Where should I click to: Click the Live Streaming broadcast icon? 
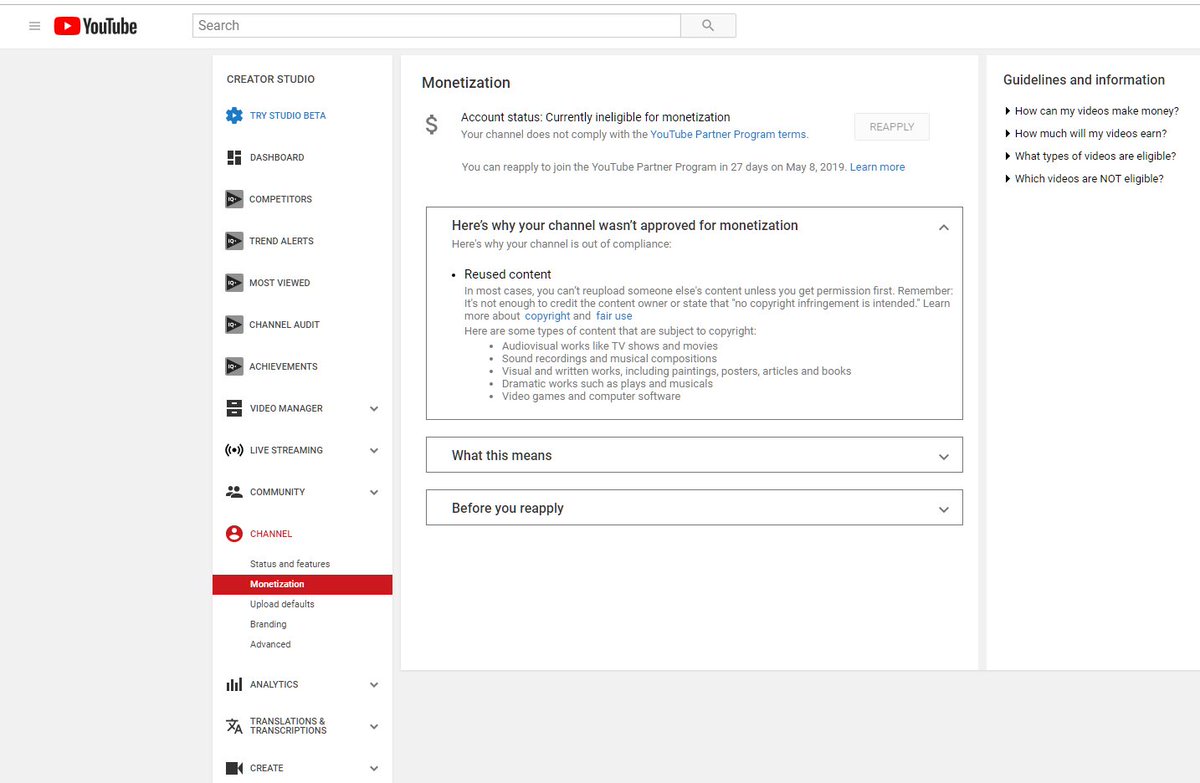pyautogui.click(x=234, y=450)
